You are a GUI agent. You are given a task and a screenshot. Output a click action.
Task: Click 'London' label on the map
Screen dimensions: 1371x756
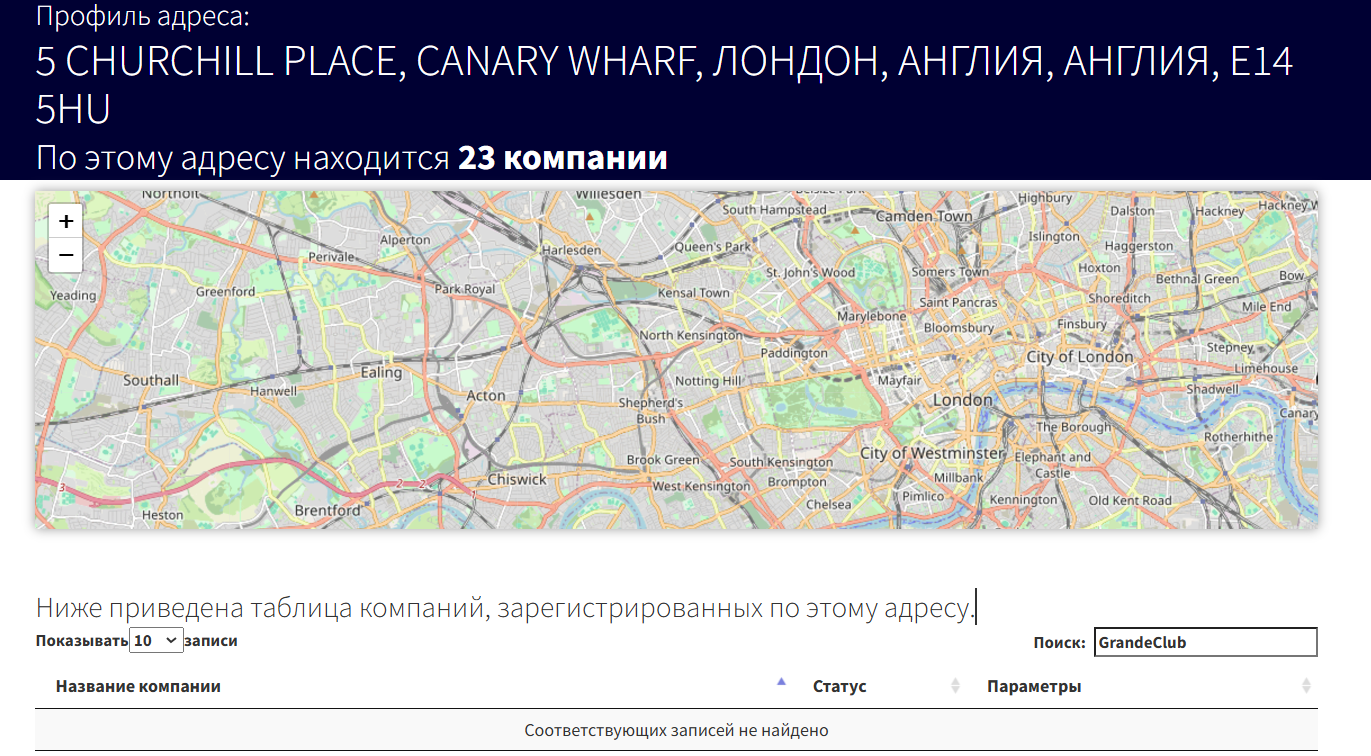click(x=963, y=400)
